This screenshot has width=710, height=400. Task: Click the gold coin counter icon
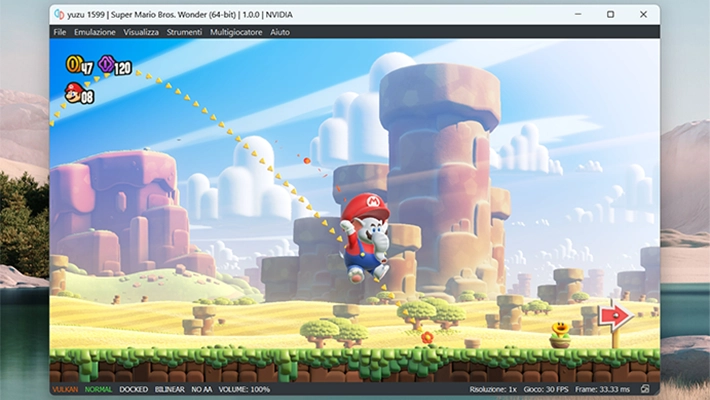(73, 64)
